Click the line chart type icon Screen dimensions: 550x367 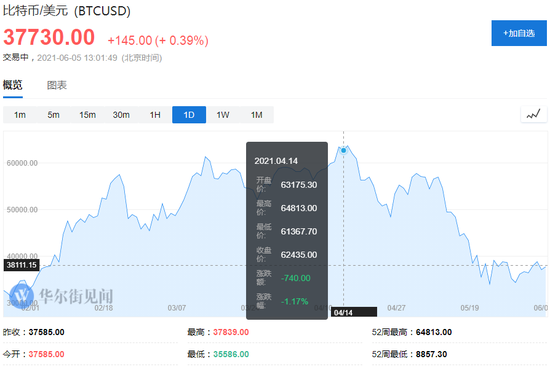[534, 114]
